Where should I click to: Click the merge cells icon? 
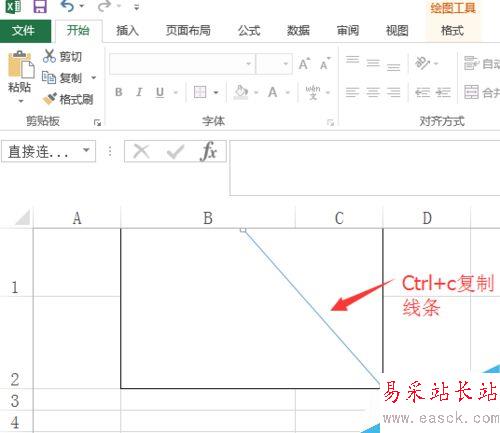coord(471,92)
